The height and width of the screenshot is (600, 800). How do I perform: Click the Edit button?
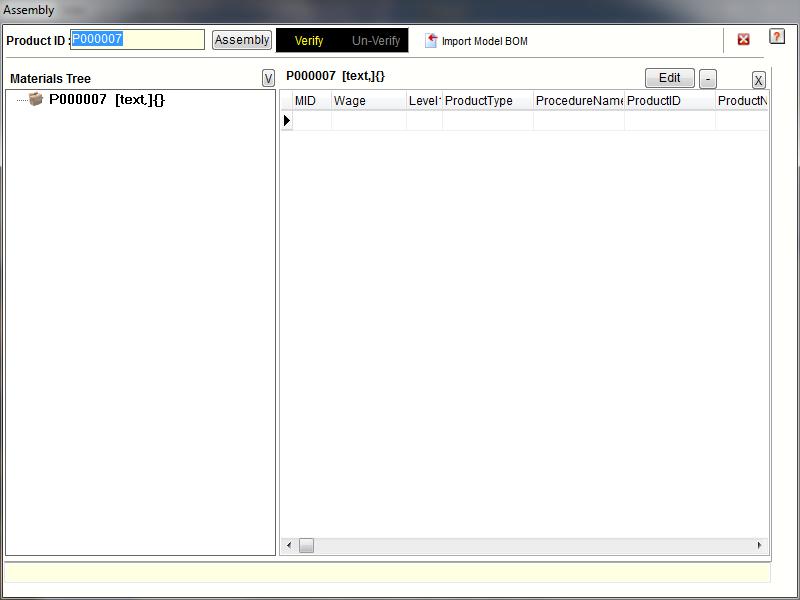(x=669, y=78)
